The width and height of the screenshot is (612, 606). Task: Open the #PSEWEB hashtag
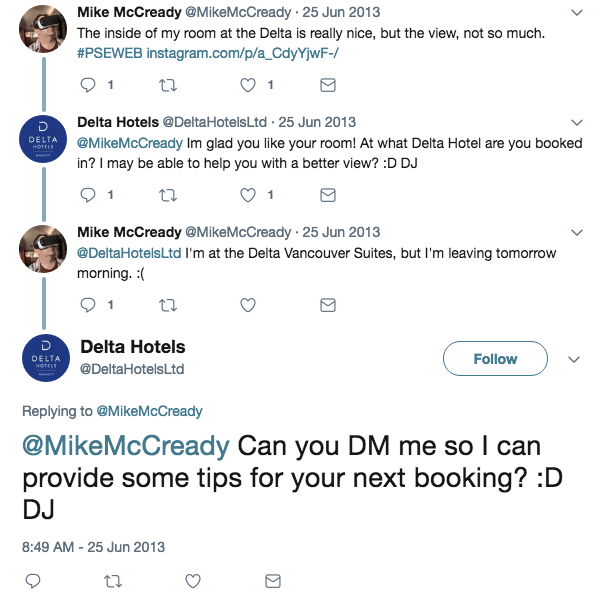(110, 53)
